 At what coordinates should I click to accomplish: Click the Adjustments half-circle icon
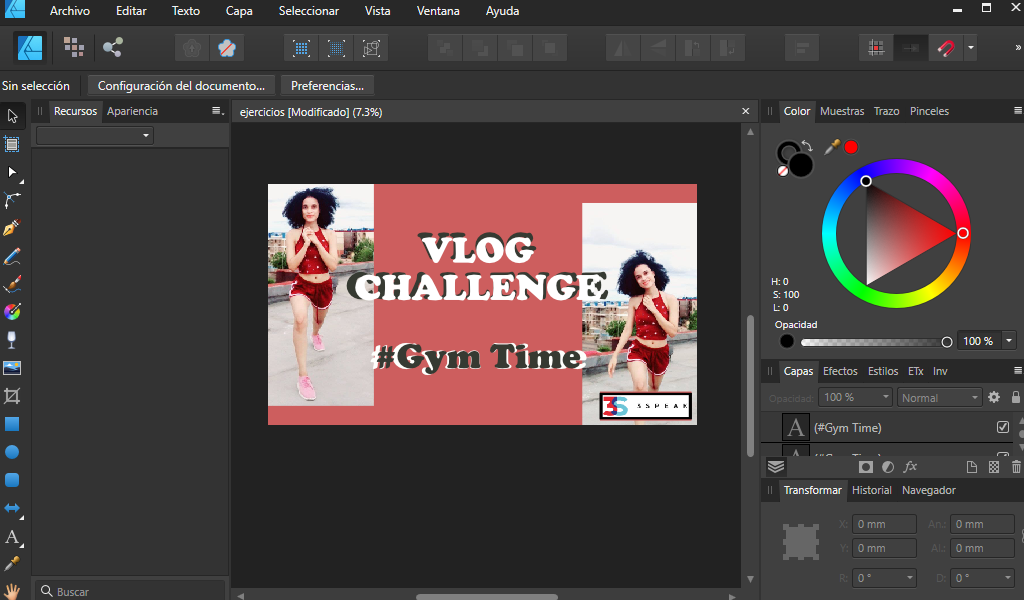[x=888, y=467]
